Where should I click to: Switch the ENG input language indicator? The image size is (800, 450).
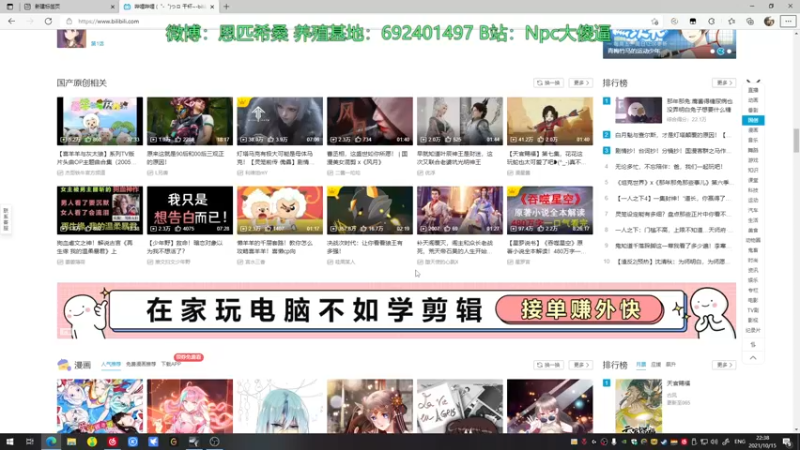tap(740, 442)
